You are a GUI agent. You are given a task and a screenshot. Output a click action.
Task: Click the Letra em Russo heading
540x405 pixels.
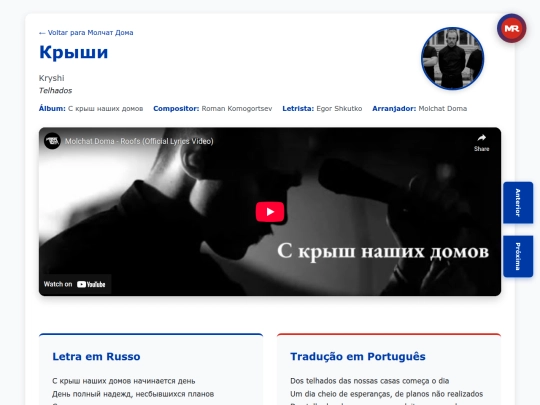96,356
